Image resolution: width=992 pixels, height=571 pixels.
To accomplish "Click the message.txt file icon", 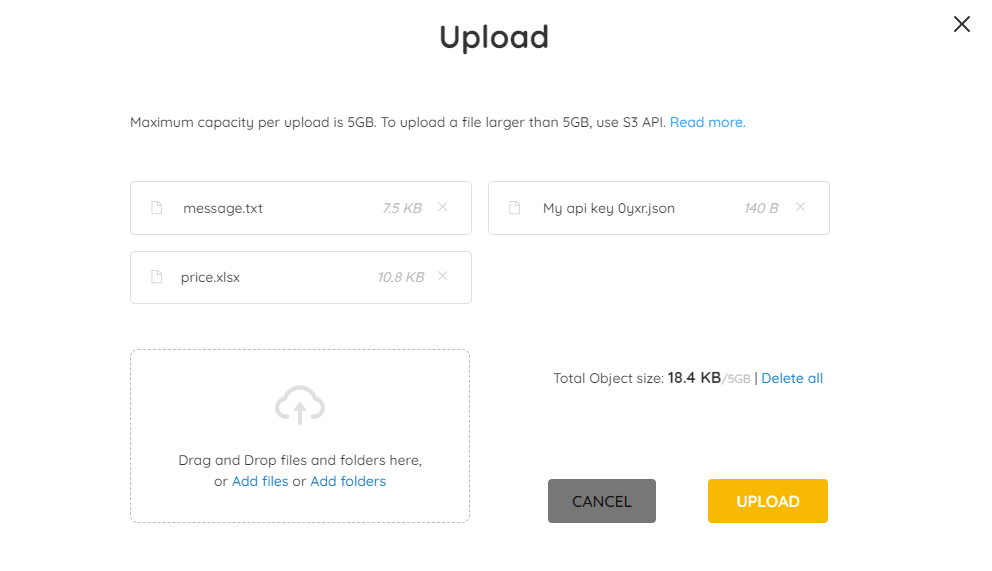I will point(156,207).
